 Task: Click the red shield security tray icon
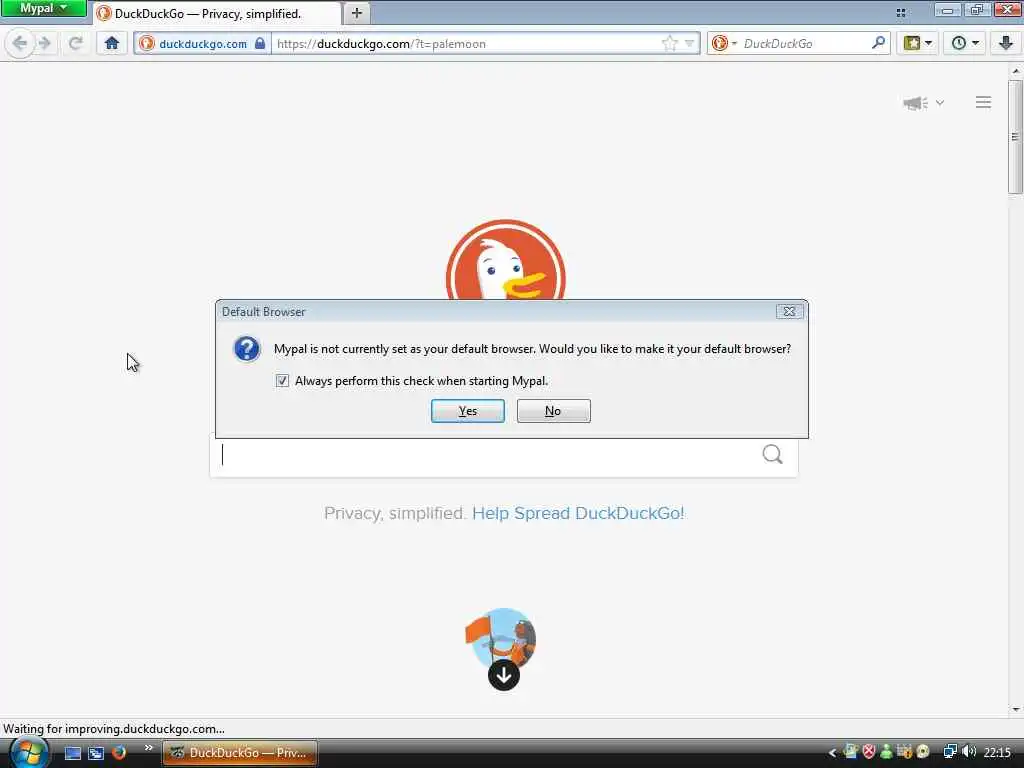869,752
